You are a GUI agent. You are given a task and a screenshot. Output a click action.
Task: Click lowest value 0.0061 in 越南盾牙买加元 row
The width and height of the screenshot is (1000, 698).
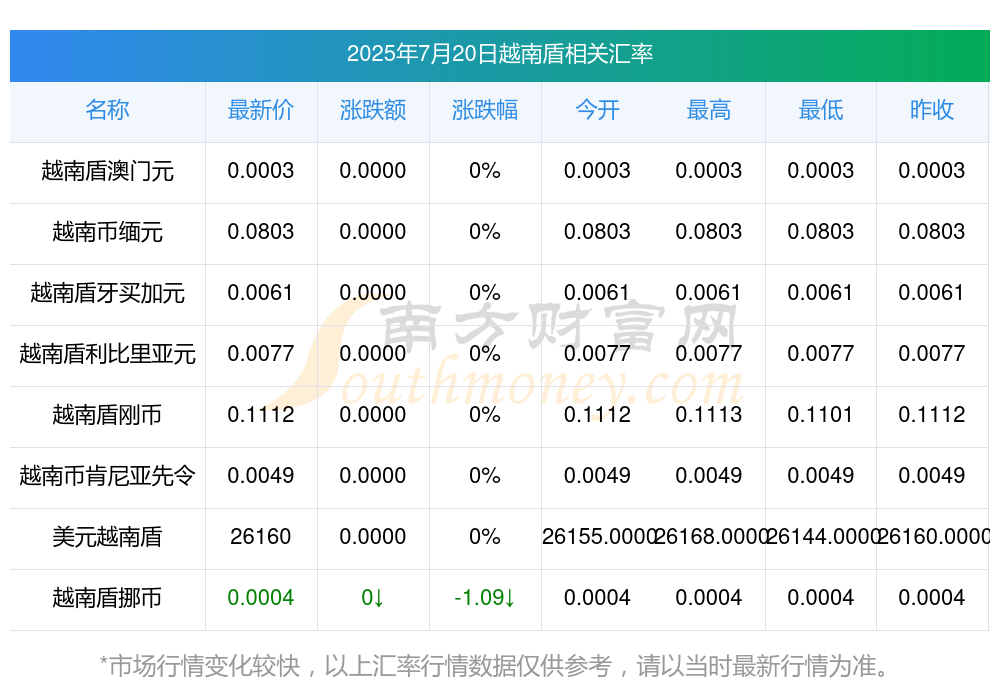pos(821,293)
